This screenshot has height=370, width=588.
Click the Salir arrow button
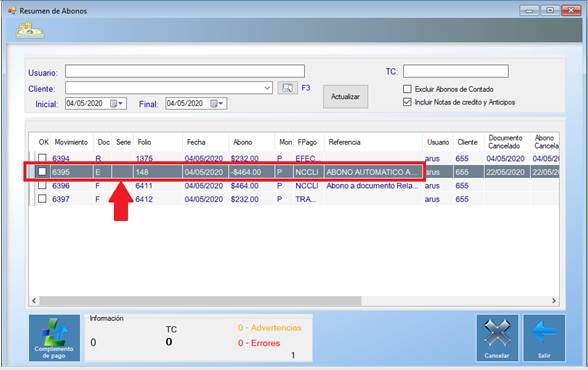544,338
